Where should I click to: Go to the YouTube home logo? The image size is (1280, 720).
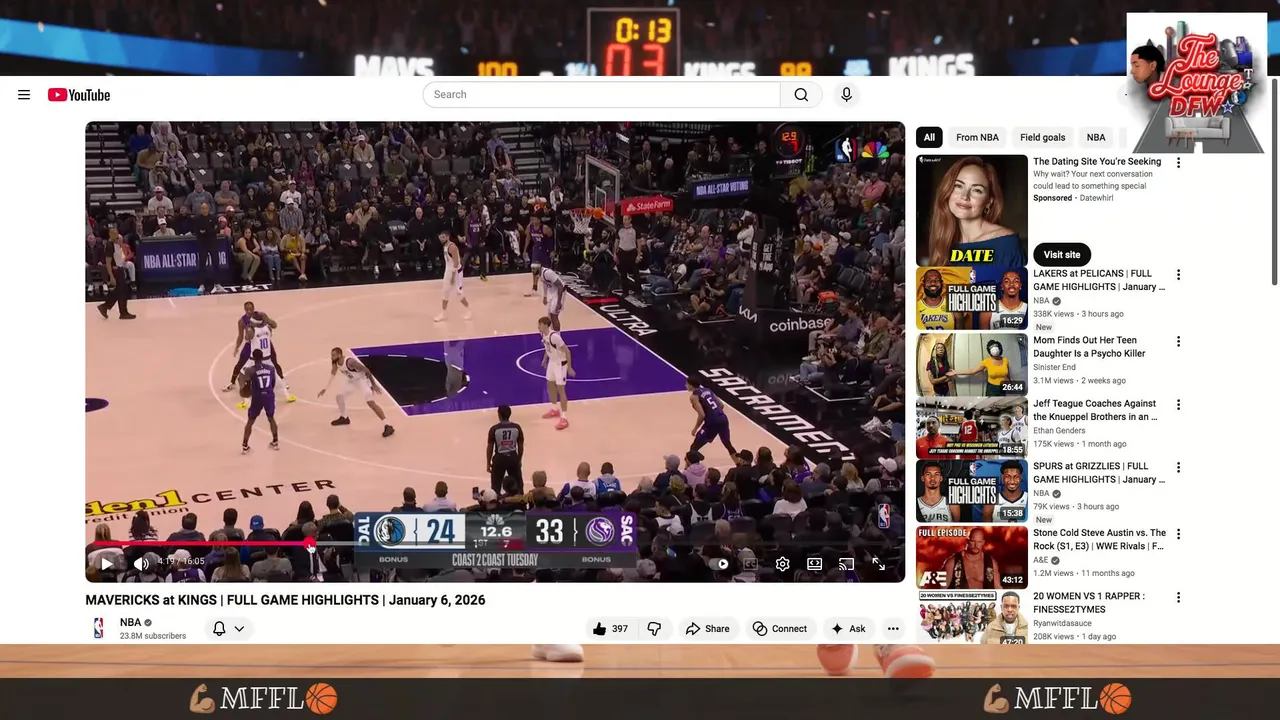(79, 95)
